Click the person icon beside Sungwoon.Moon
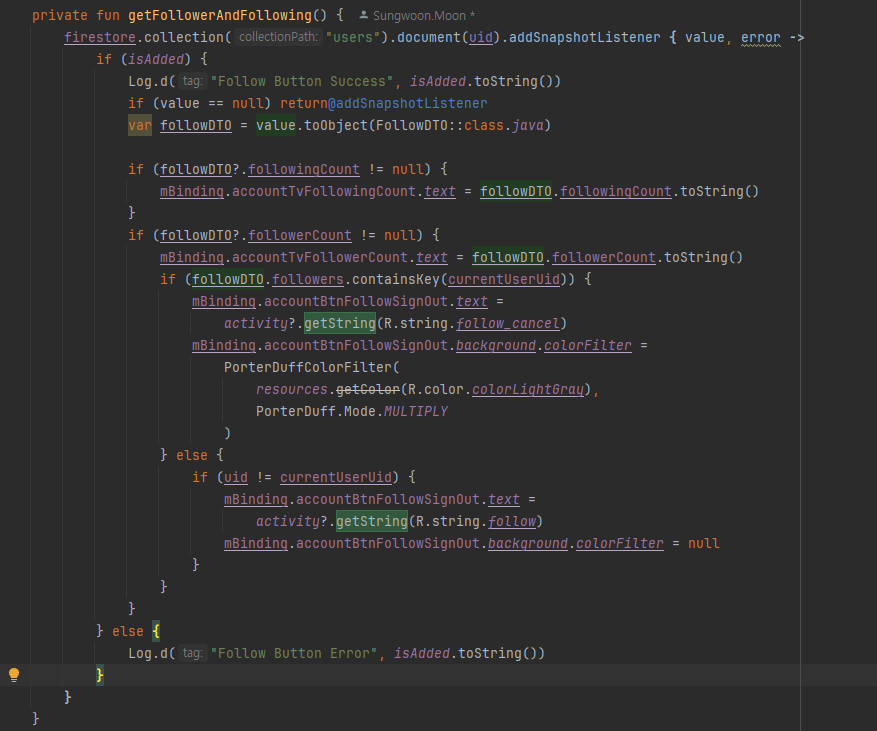The width and height of the screenshot is (877, 731). pos(364,15)
